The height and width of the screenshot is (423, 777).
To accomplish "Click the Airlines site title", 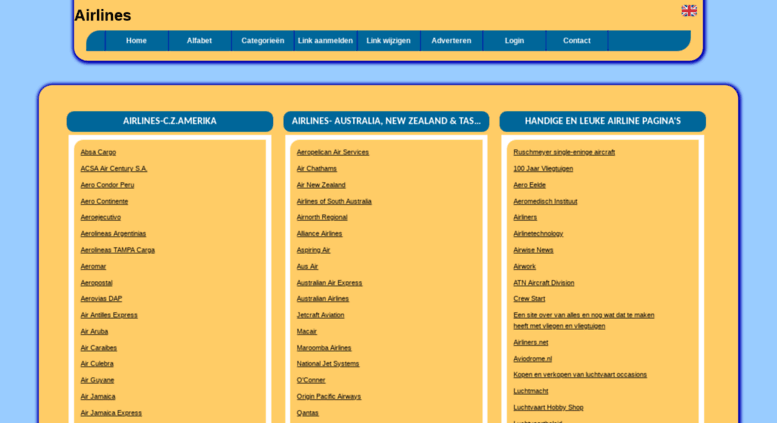I will tap(103, 15).
